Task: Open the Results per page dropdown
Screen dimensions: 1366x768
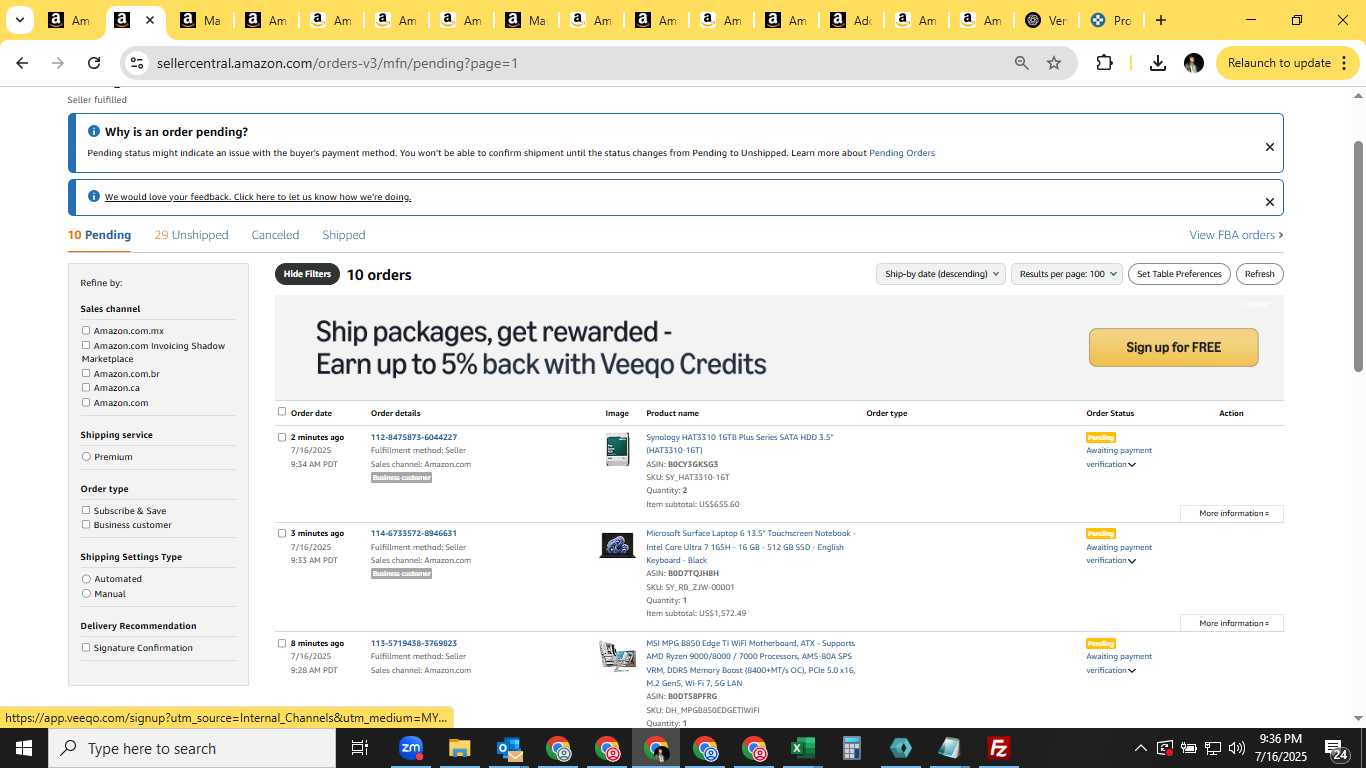Action: point(1067,274)
